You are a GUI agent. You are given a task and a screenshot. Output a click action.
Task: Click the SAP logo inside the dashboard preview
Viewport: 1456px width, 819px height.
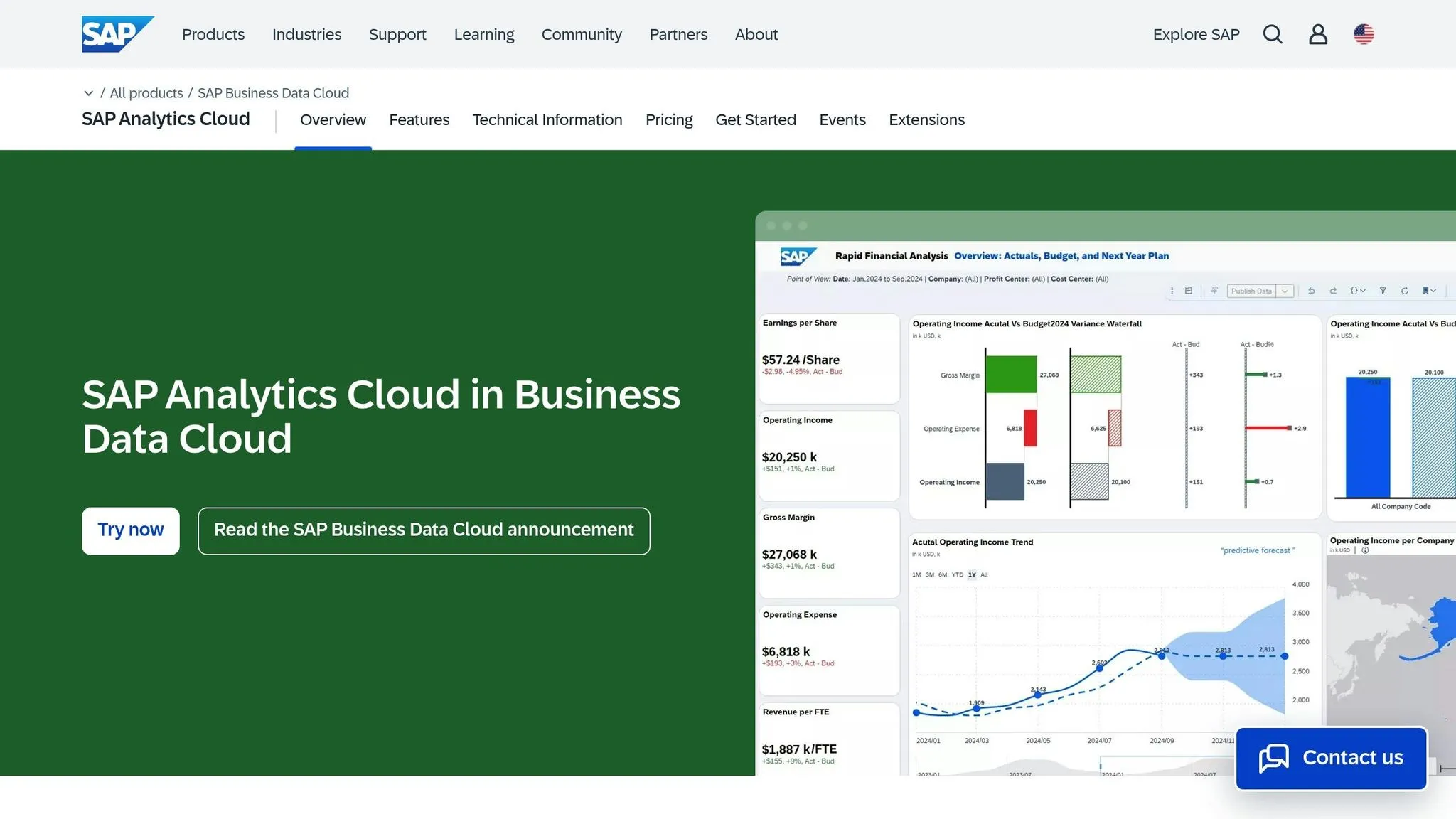coord(798,256)
